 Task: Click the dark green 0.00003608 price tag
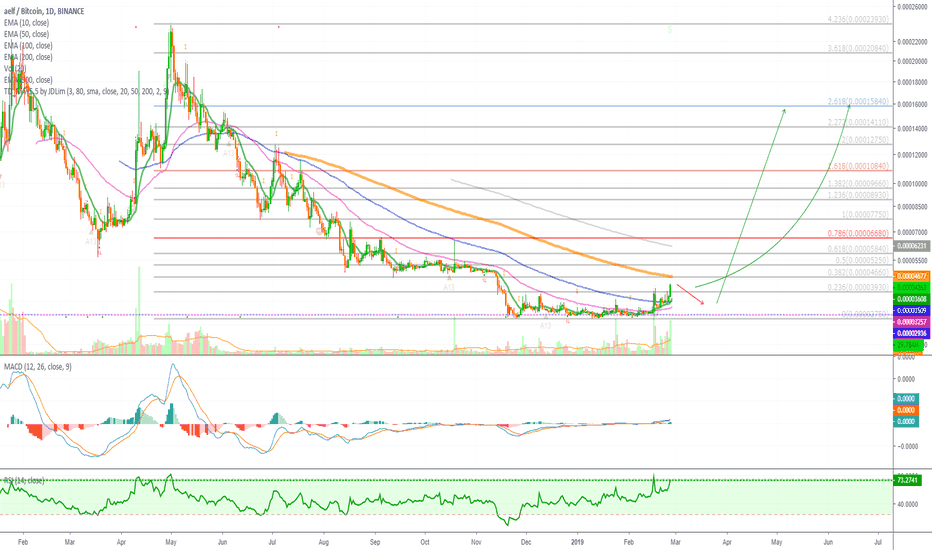point(911,299)
